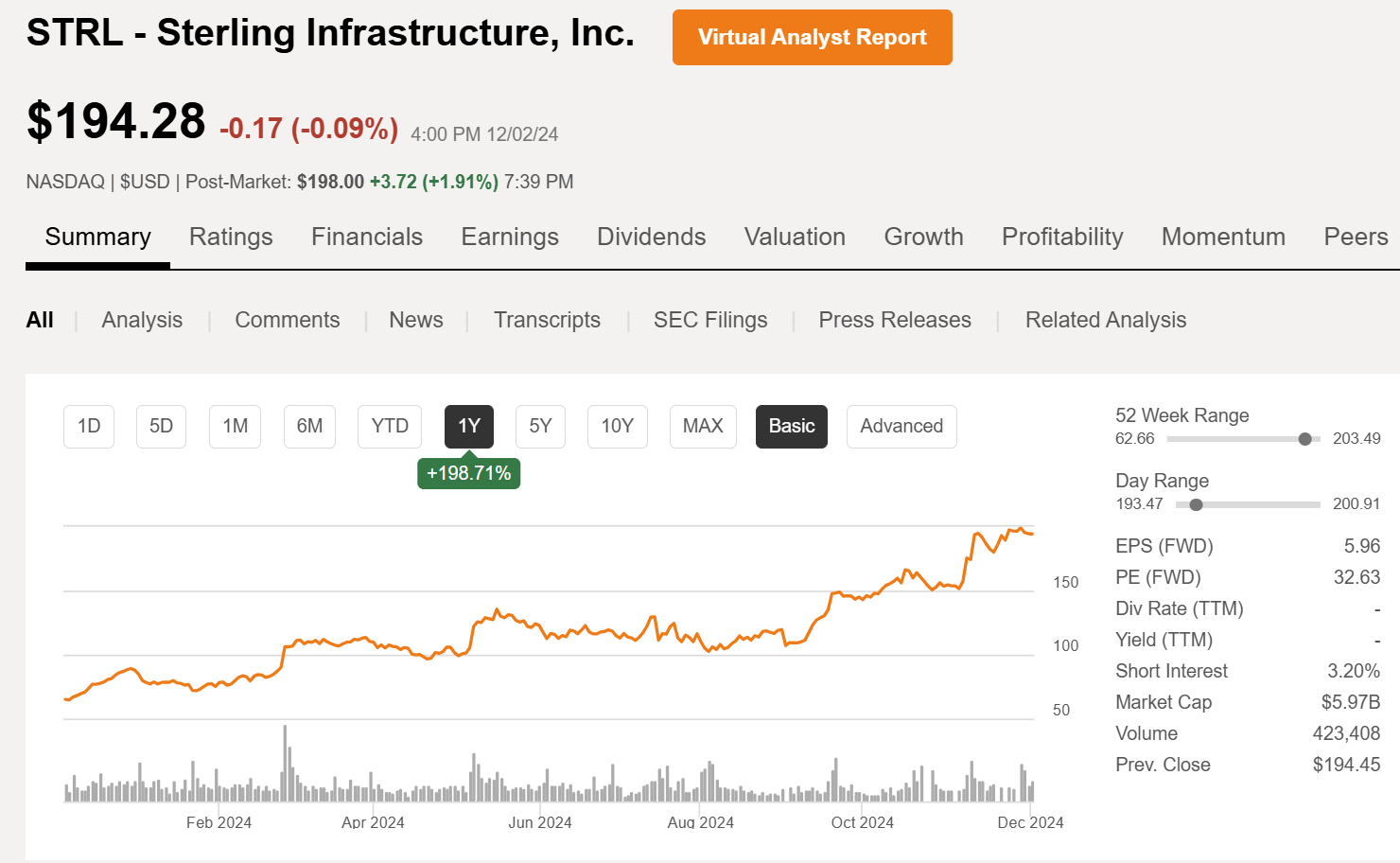Open the Virtual Analyst Report
The image size is (1400, 863).
point(812,38)
